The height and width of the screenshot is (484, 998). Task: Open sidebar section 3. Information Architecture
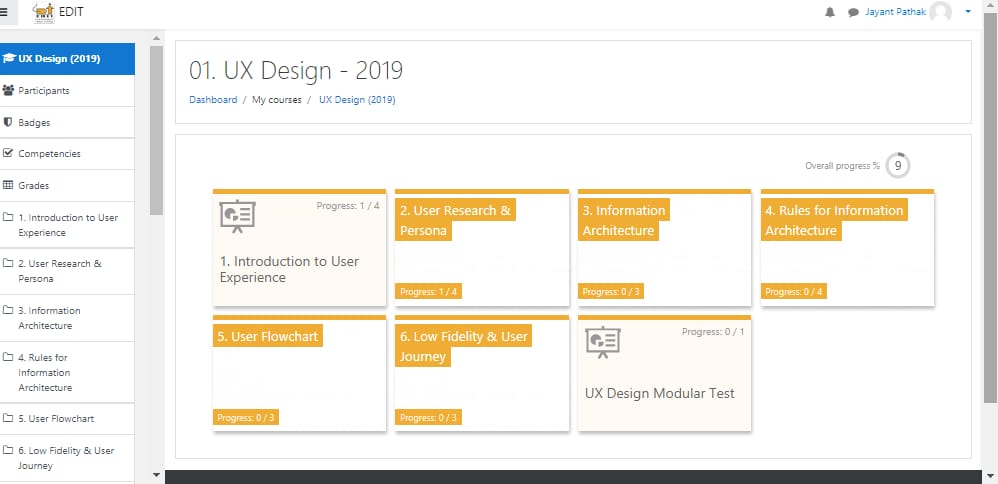pos(49,318)
